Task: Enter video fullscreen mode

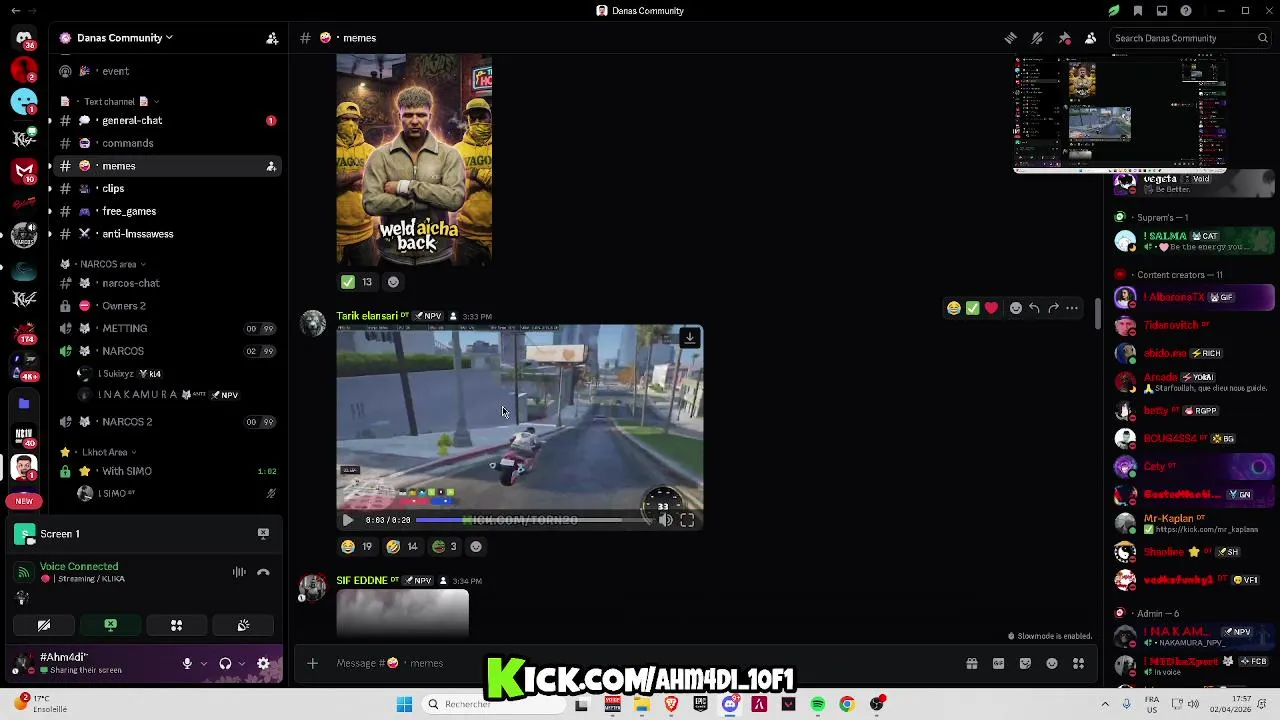Action: tap(687, 520)
